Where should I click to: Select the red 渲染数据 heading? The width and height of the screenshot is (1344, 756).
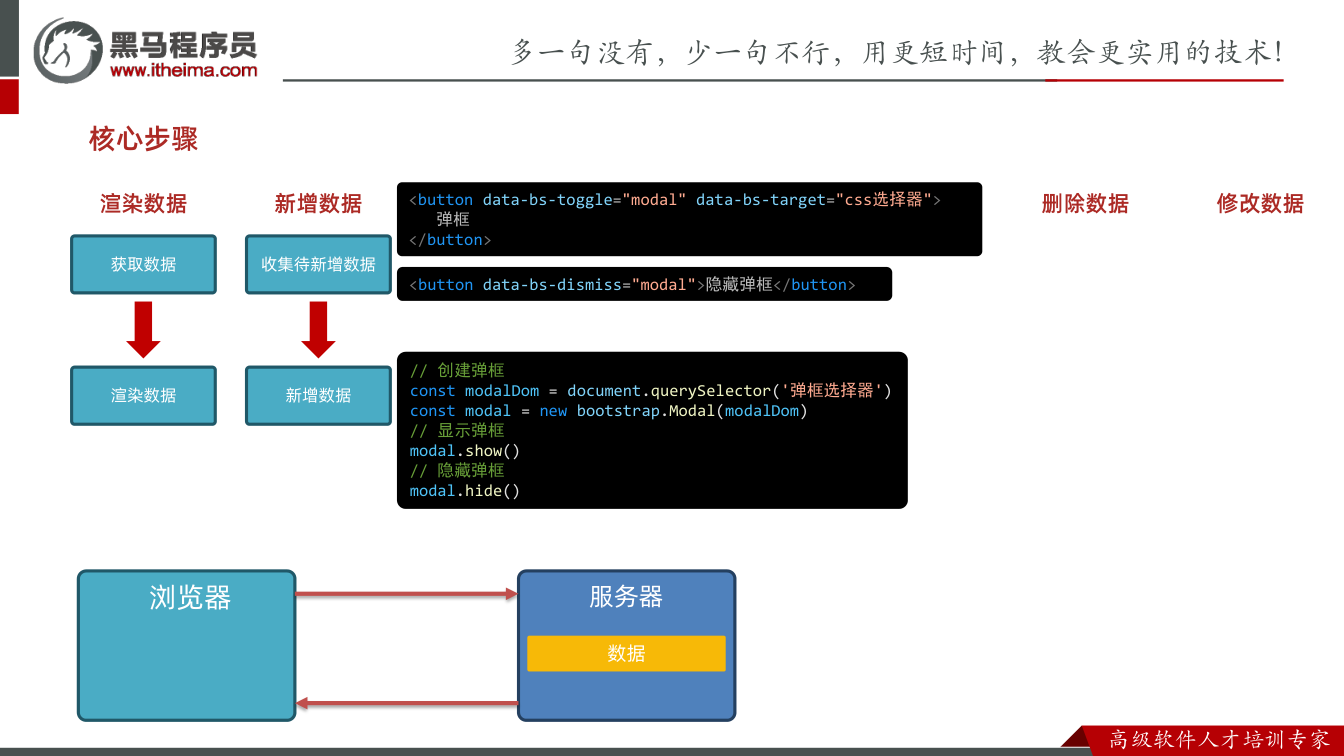tap(143, 204)
